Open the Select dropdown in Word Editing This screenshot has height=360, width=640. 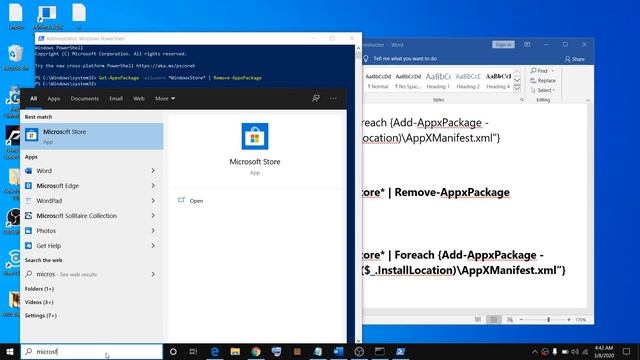click(x=543, y=90)
